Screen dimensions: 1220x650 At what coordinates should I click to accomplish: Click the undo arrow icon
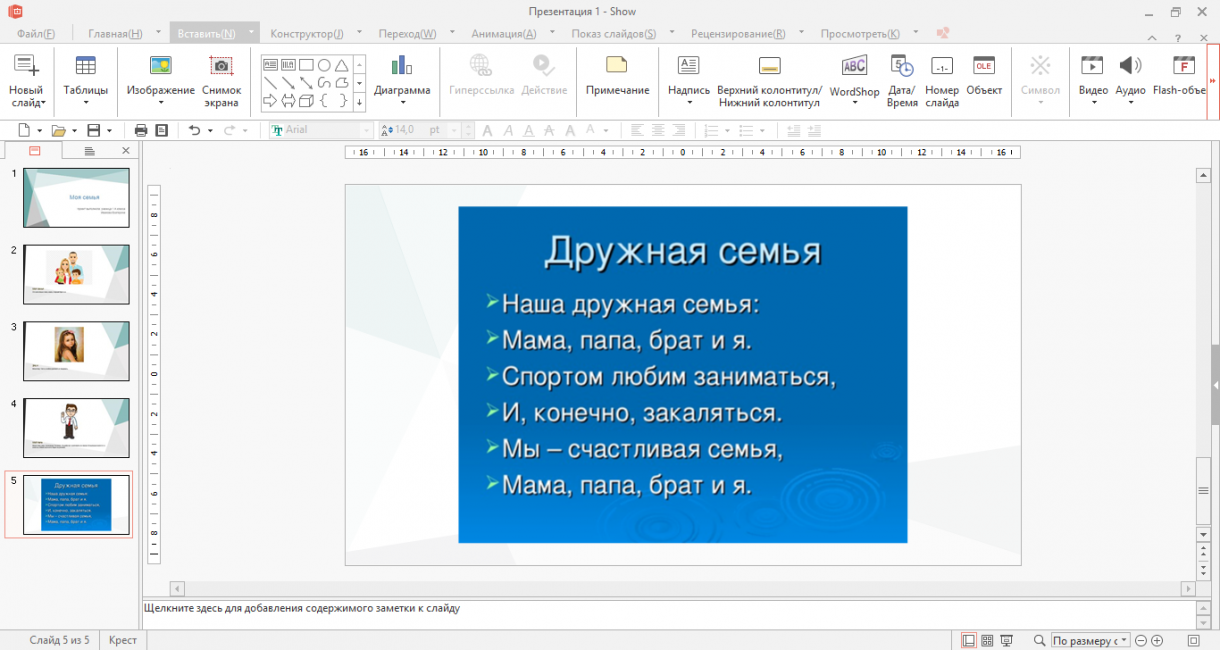tap(194, 130)
